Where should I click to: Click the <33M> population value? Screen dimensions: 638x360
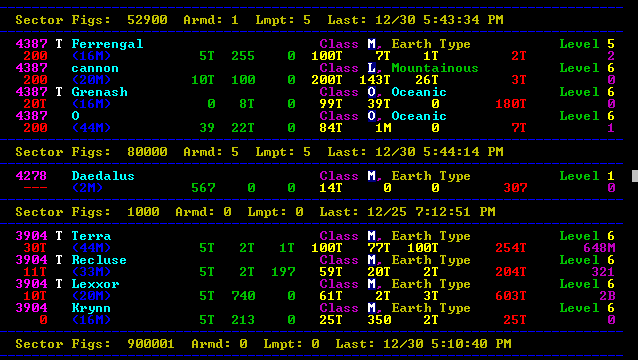[91, 271]
